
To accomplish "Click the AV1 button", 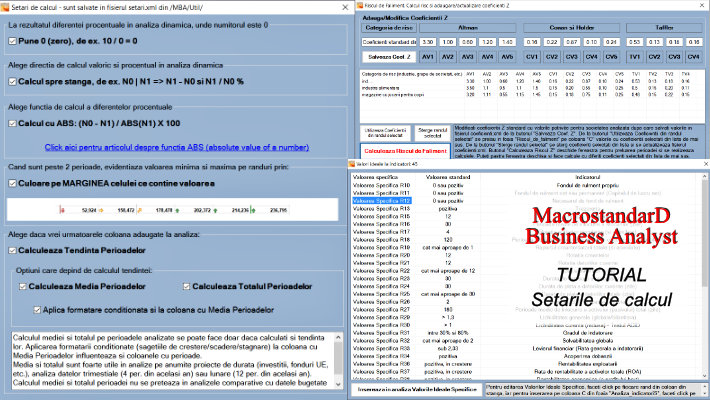I will [427, 57].
